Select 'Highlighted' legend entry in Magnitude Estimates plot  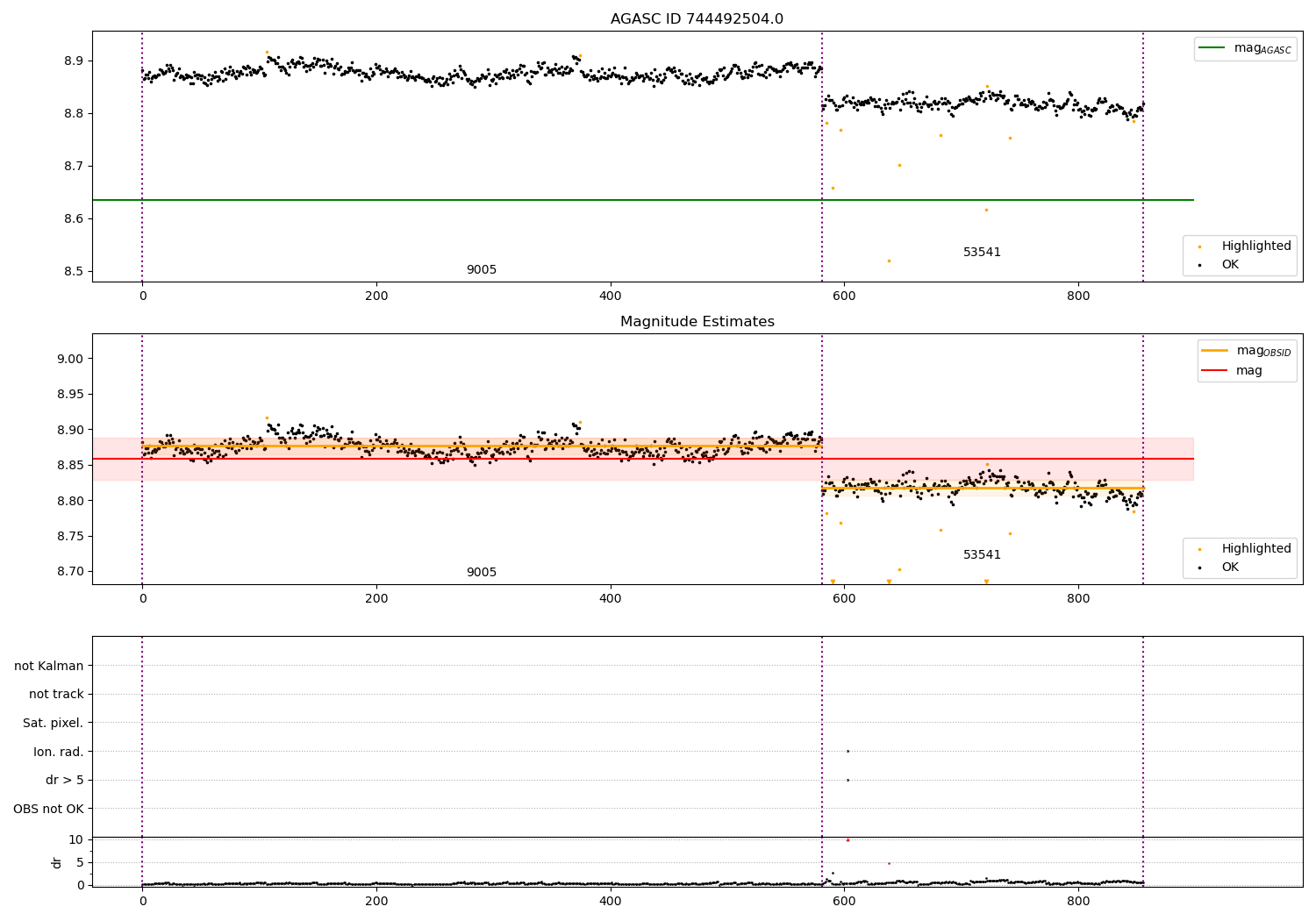[1256, 549]
